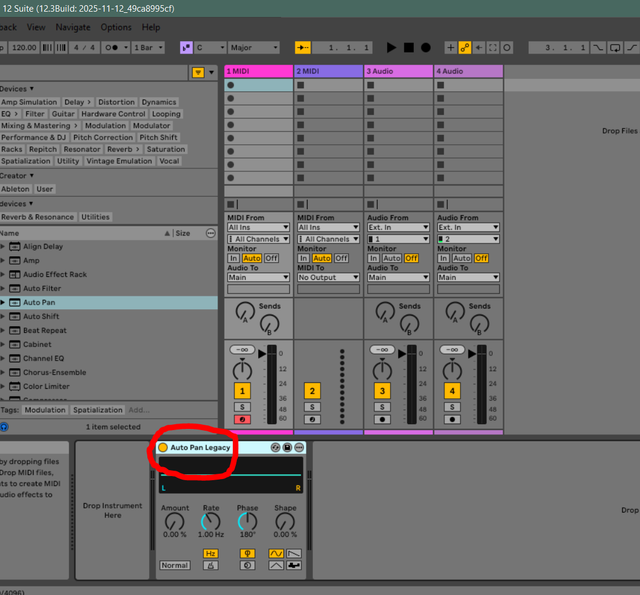Viewport: 640px width, 595px height.
Task: Open the browser column options circle icon
Action: click(x=211, y=233)
